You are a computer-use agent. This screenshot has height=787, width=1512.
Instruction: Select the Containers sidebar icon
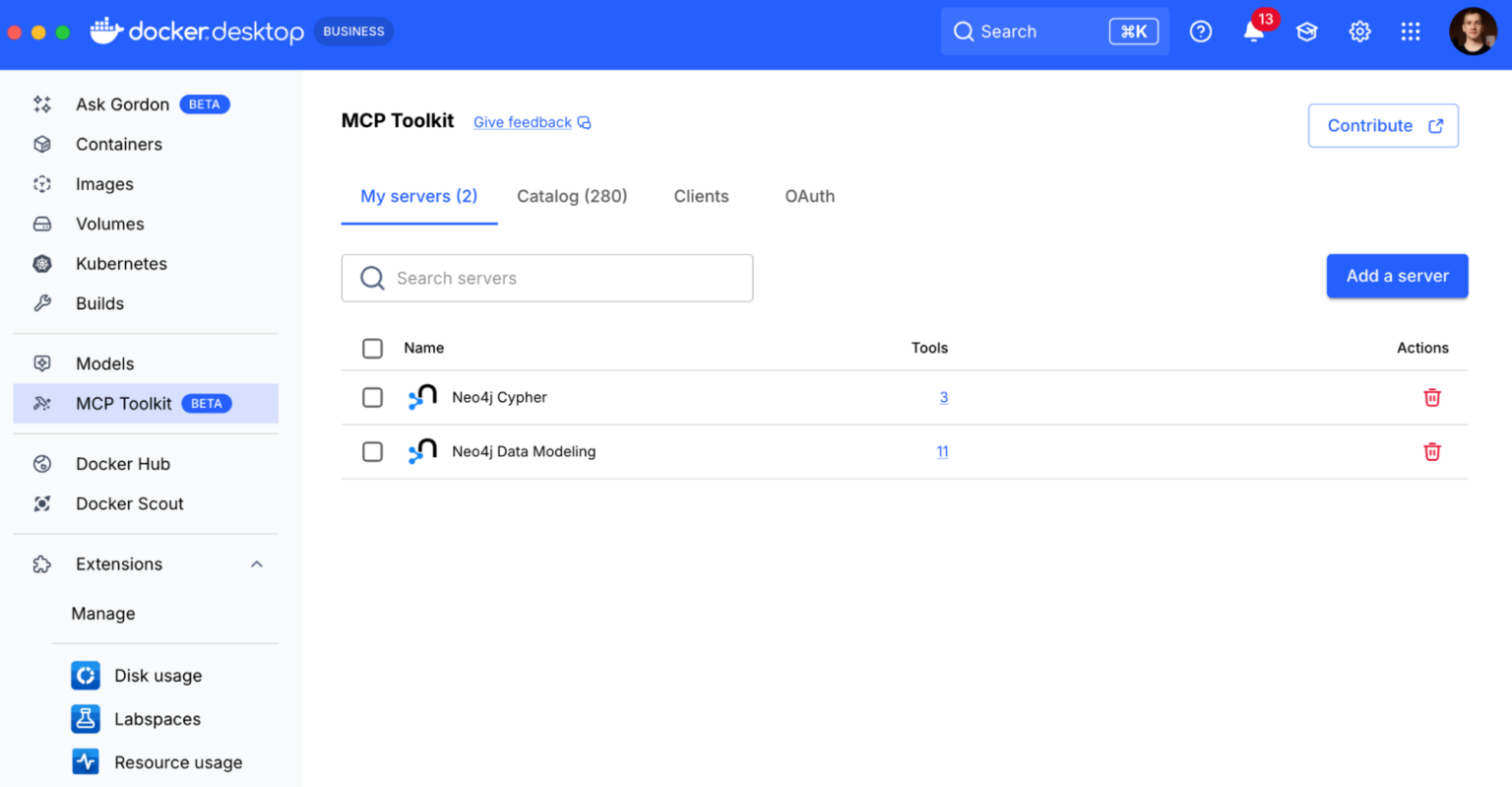click(118, 144)
